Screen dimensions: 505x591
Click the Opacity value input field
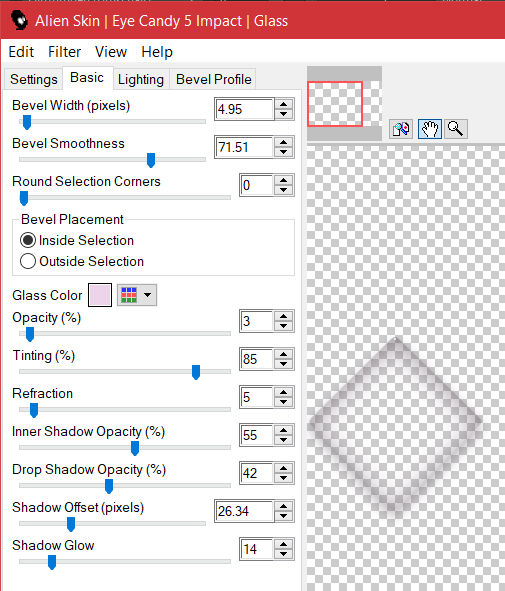(x=256, y=321)
